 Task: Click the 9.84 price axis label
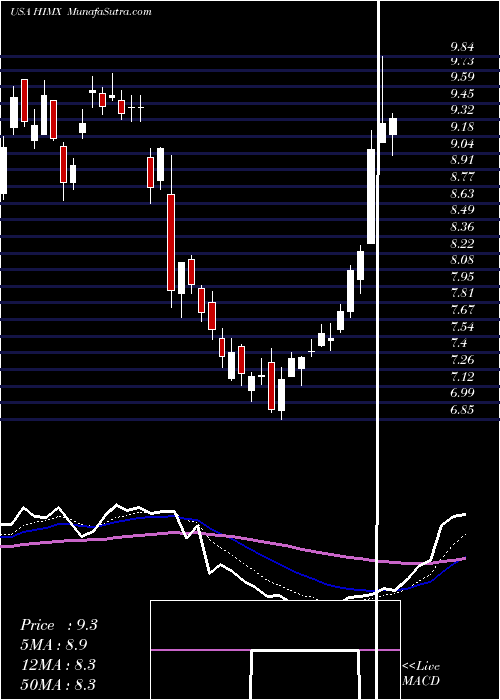pyautogui.click(x=462, y=48)
